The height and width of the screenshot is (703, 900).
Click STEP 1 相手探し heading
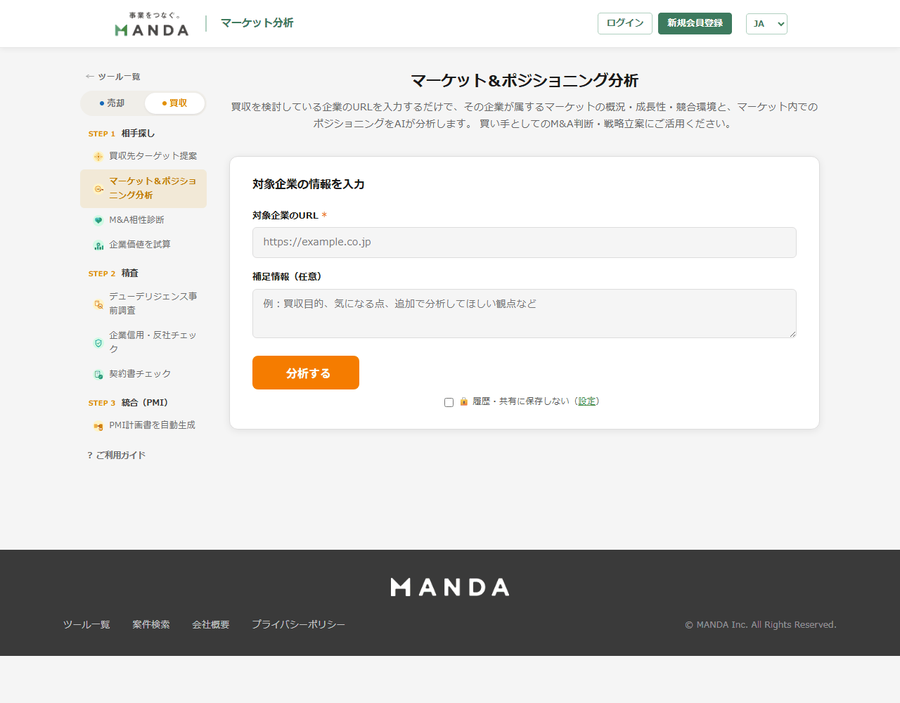coord(122,133)
